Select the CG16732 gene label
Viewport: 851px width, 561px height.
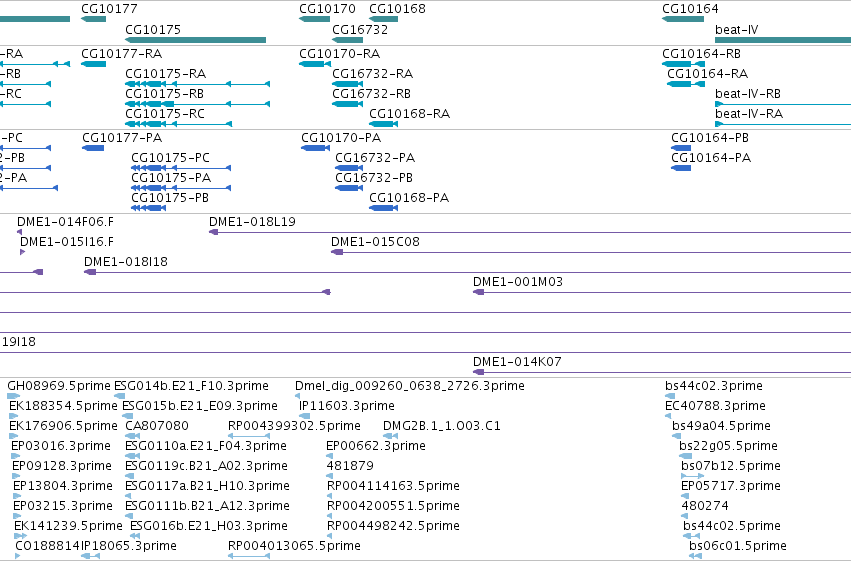pyautogui.click(x=360, y=30)
